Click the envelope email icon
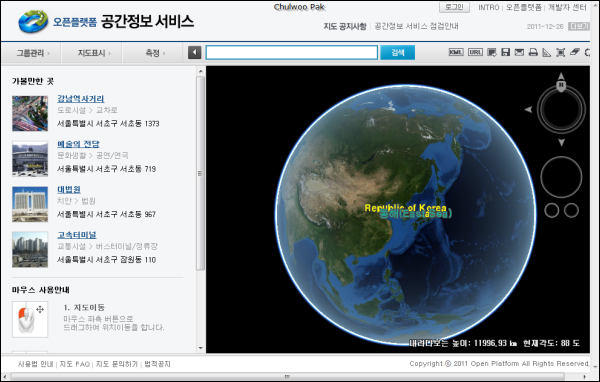 (519, 52)
